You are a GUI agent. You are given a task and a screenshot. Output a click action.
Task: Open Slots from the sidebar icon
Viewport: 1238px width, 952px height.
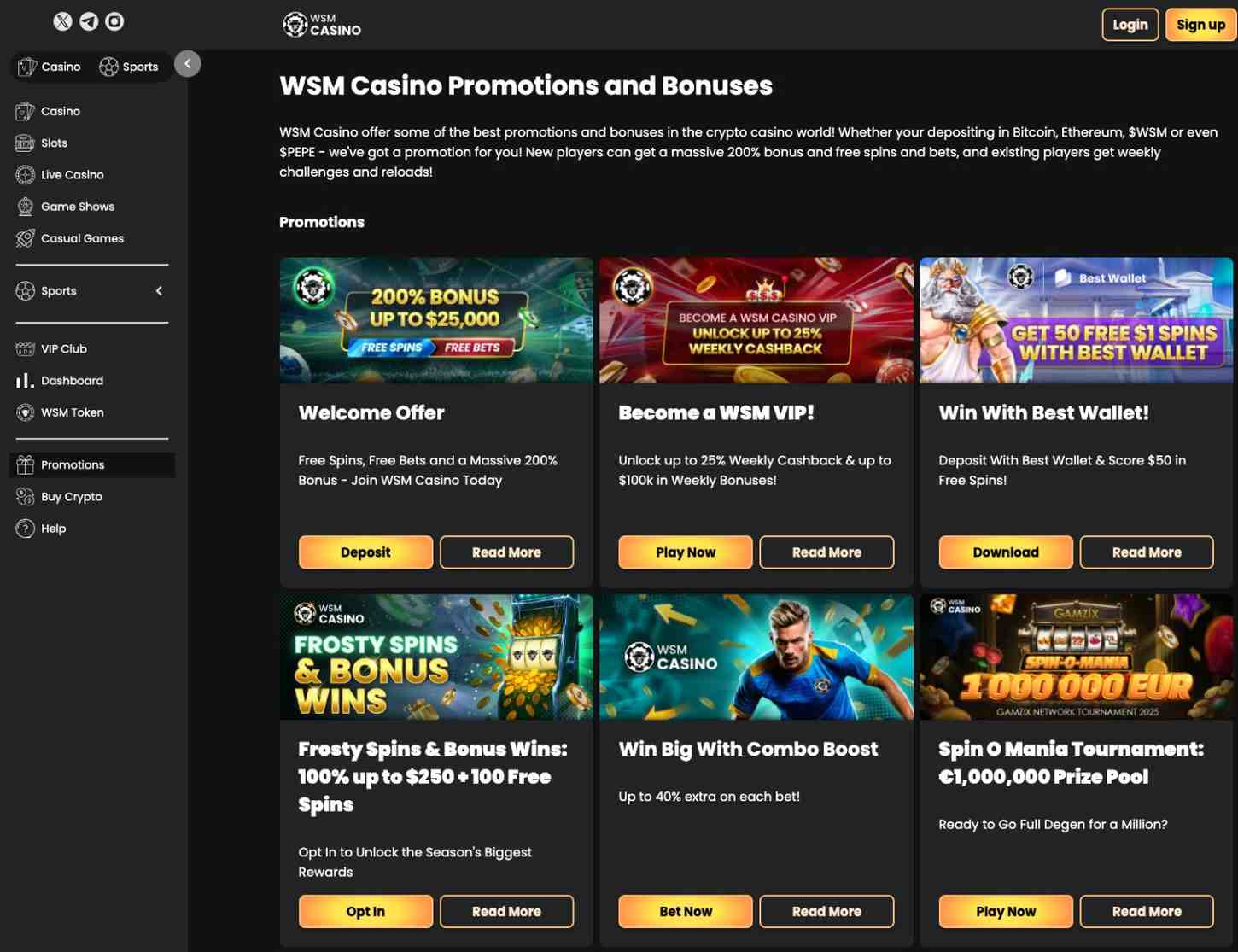[x=26, y=143]
